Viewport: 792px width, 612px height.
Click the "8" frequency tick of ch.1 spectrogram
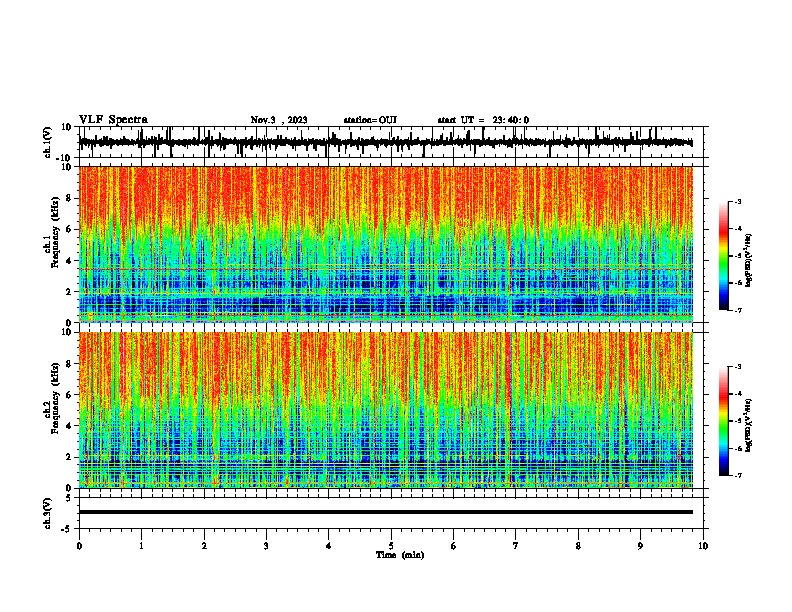70,198
